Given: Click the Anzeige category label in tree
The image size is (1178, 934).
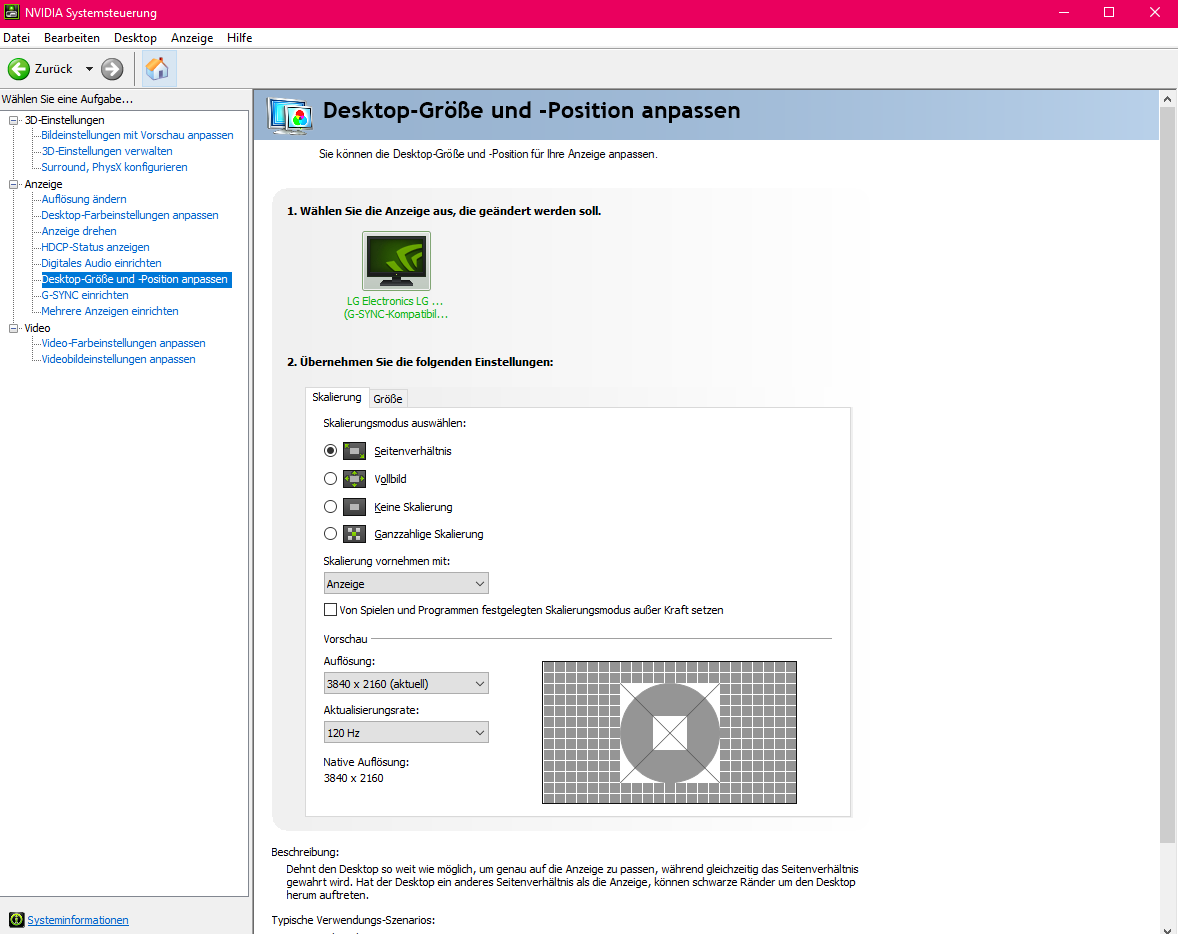Looking at the screenshot, I should (44, 184).
